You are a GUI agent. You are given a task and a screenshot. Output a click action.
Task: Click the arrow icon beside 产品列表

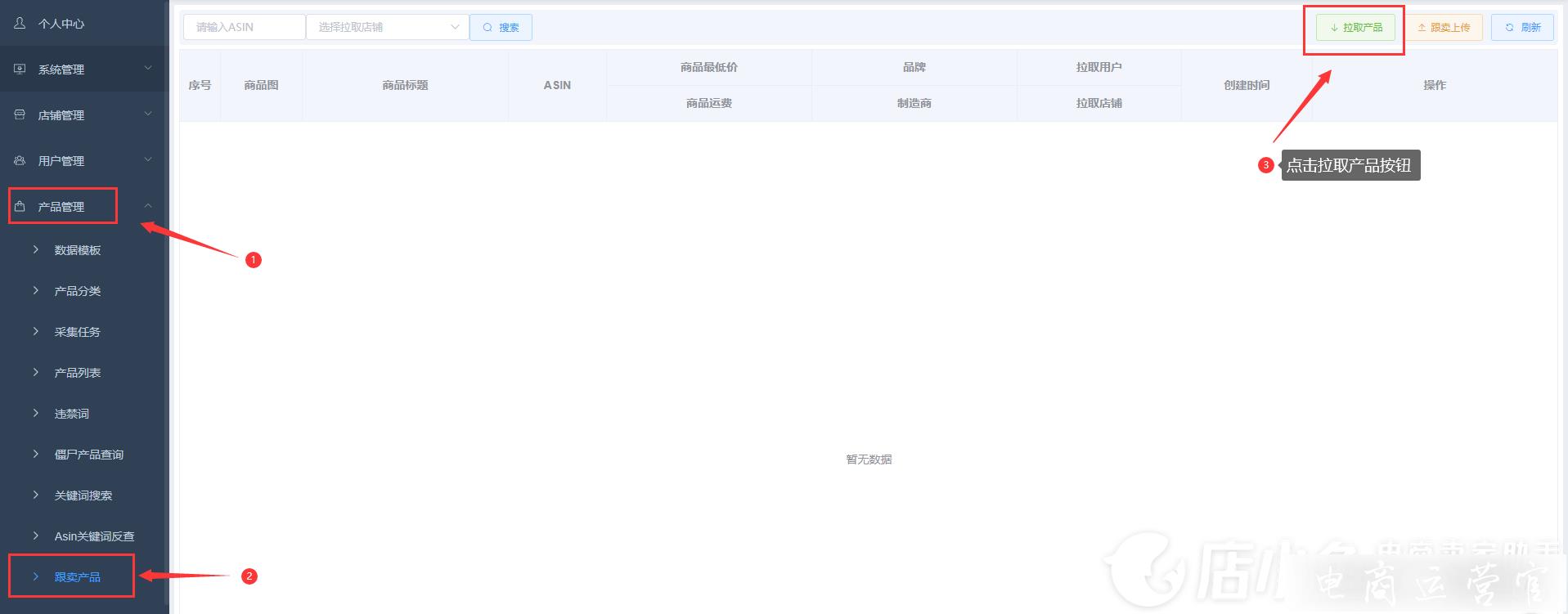pos(36,372)
